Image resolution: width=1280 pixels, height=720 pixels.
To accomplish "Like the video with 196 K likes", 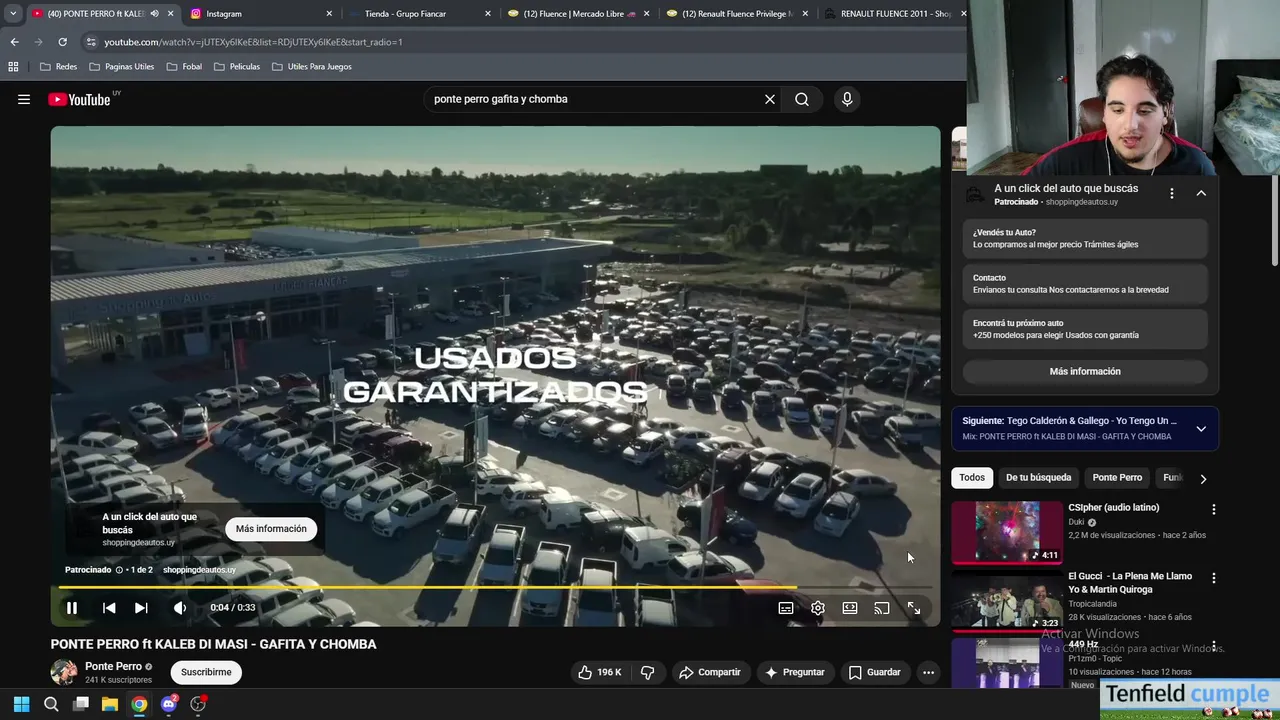I will tap(599, 672).
